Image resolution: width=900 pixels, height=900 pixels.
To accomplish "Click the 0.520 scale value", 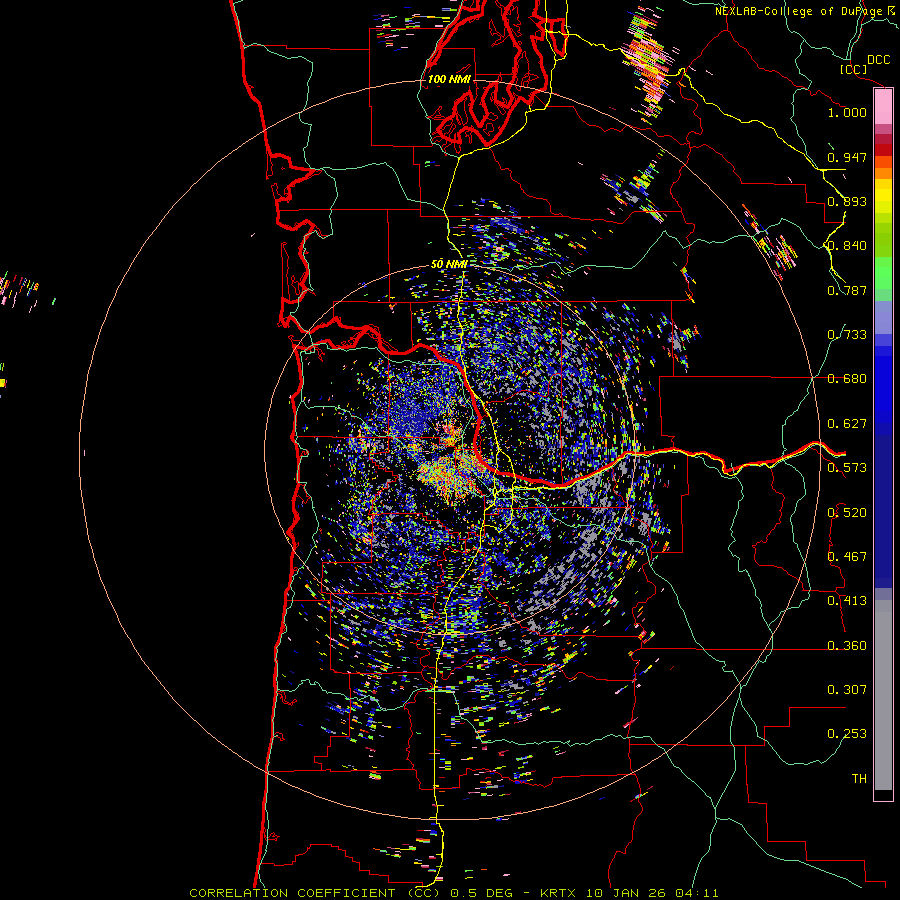I will [x=847, y=513].
